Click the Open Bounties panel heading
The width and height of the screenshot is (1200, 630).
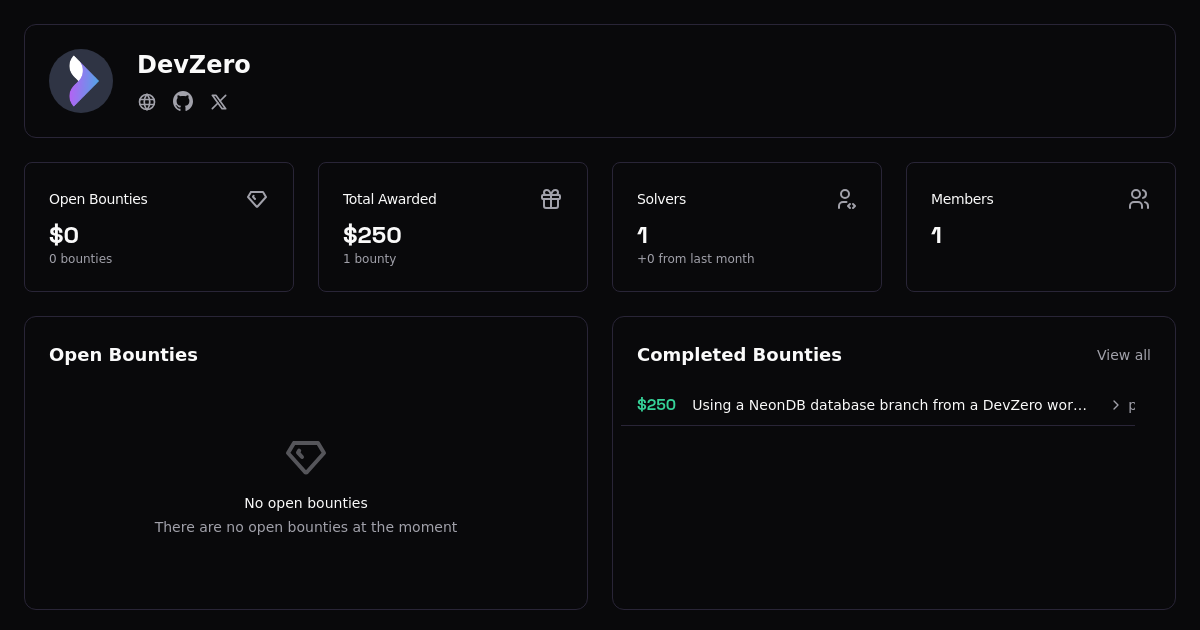[123, 354]
